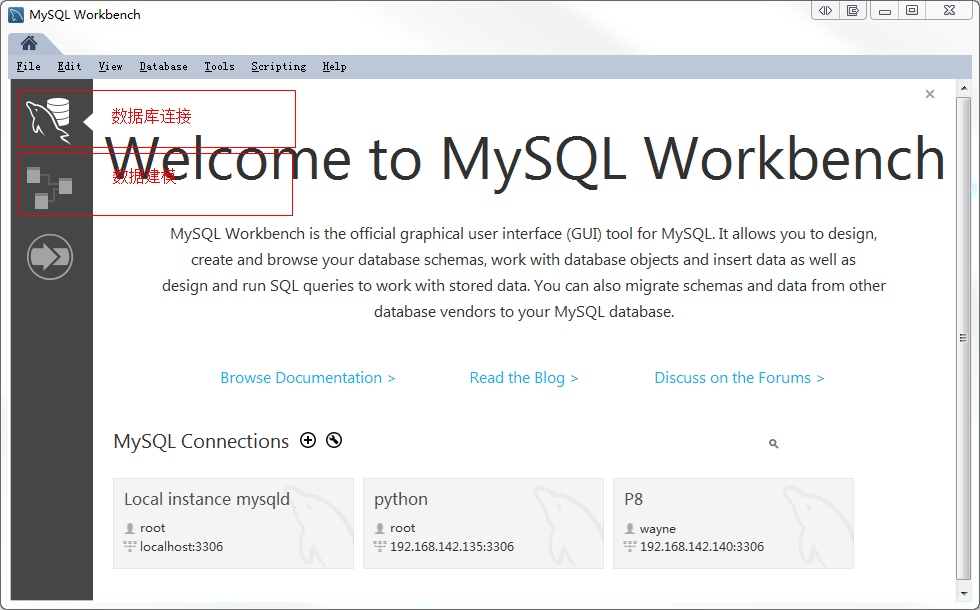Click the title bar window-switch icon
Image resolution: width=980 pixels, height=610 pixels.
tap(853, 11)
